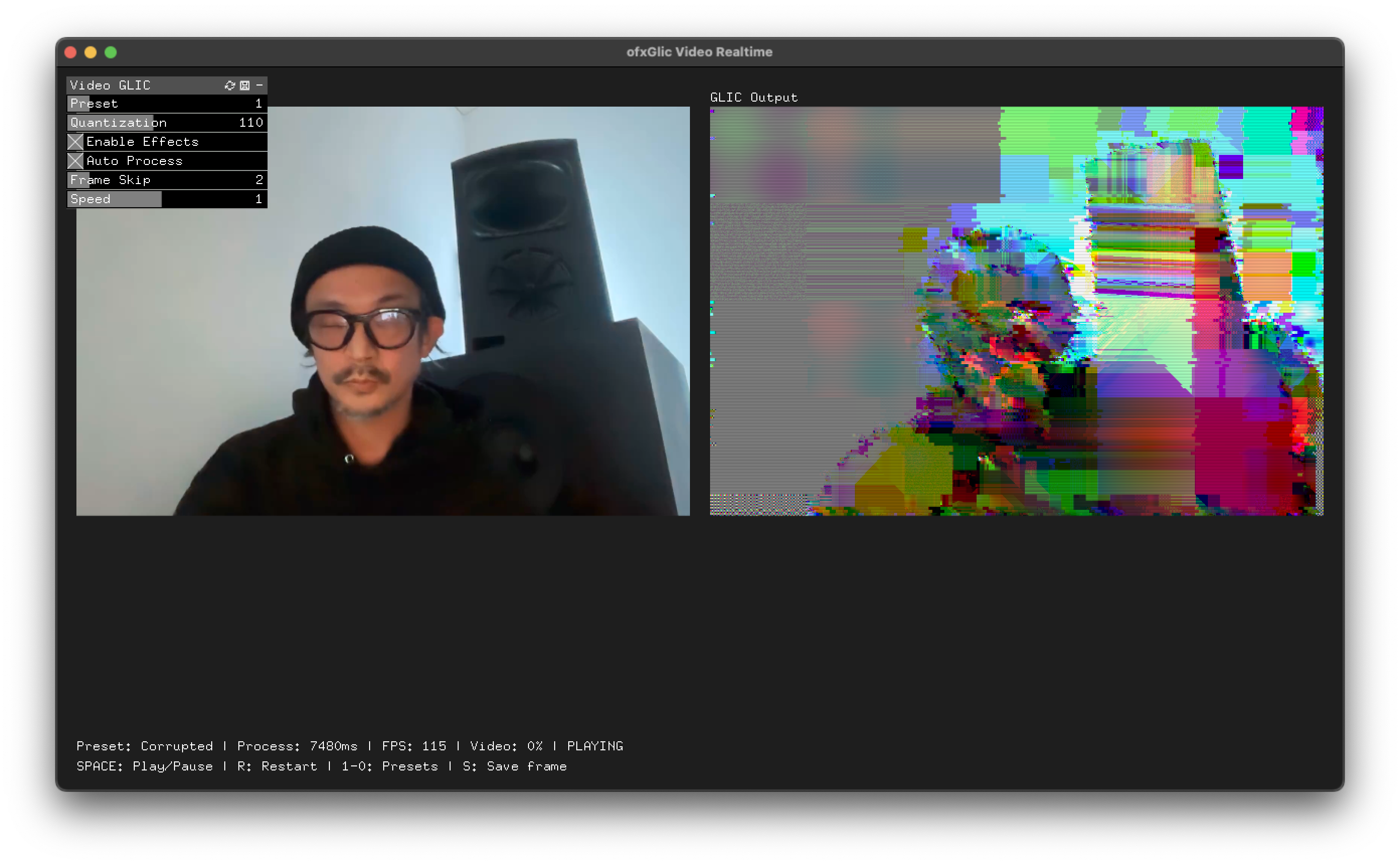The height and width of the screenshot is (865, 1400).
Task: Click the source webcam video preview
Action: click(x=383, y=311)
